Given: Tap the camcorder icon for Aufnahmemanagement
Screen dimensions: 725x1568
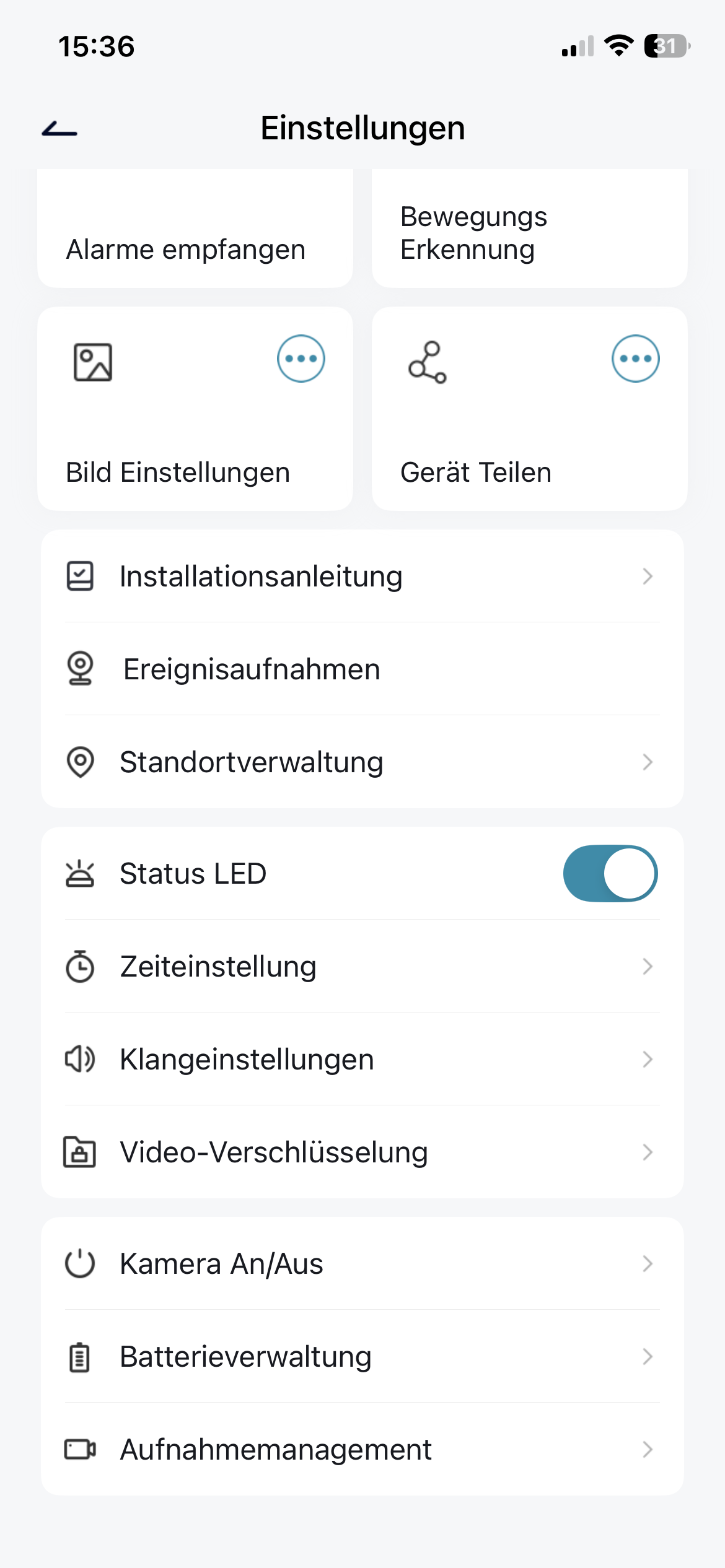Looking at the screenshot, I should click(x=80, y=1449).
